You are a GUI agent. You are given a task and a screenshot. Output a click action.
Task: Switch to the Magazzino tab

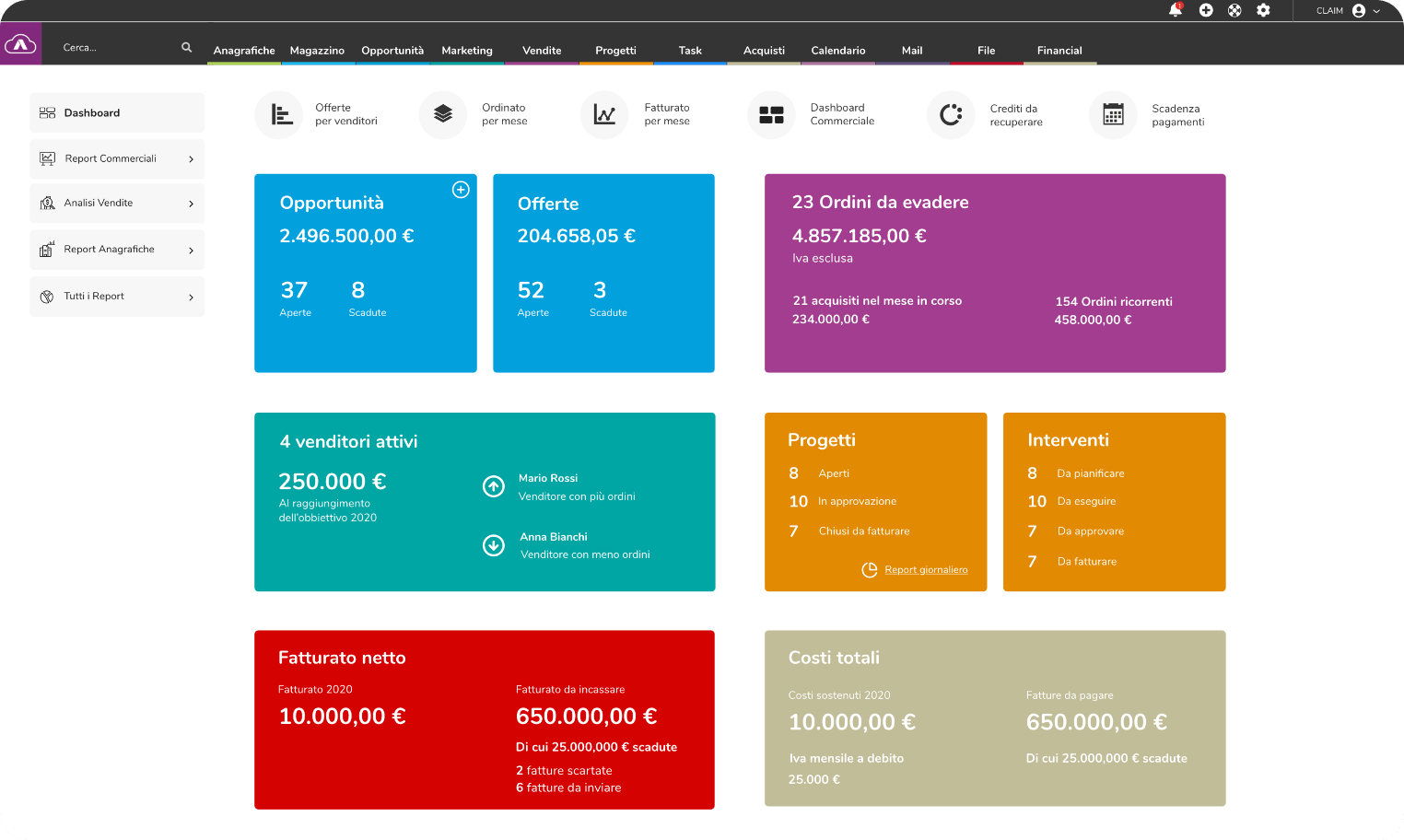click(x=317, y=51)
